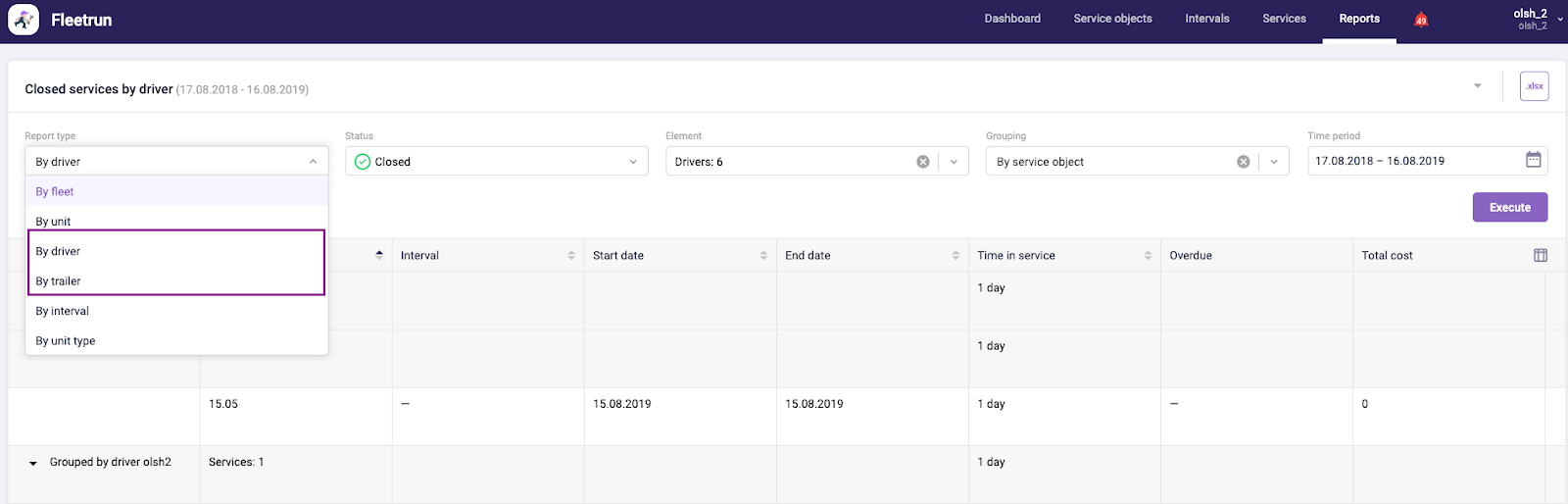1568x504 pixels.
Task: Open table column settings icon
Action: (x=1540, y=255)
